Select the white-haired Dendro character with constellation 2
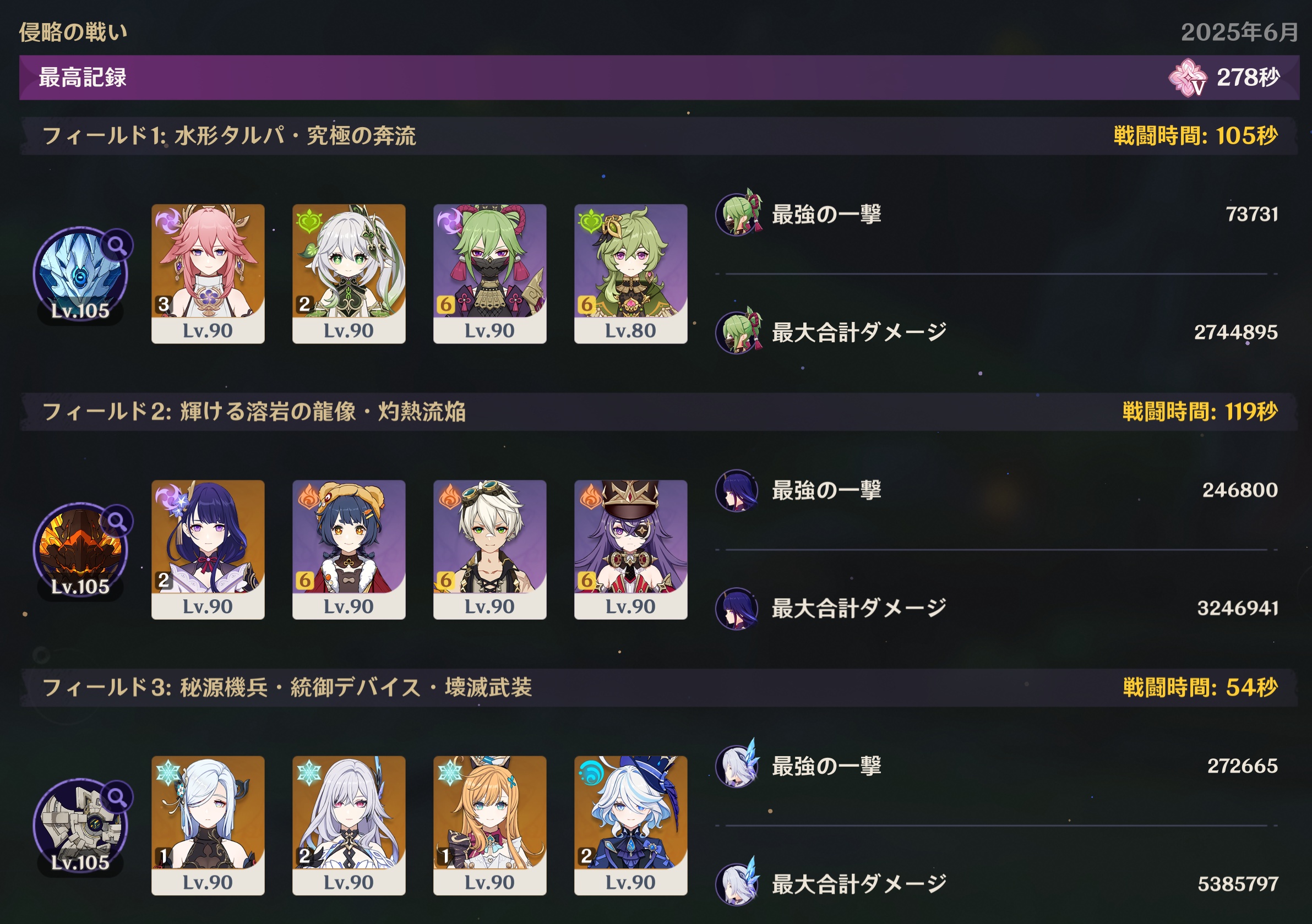 click(x=349, y=274)
